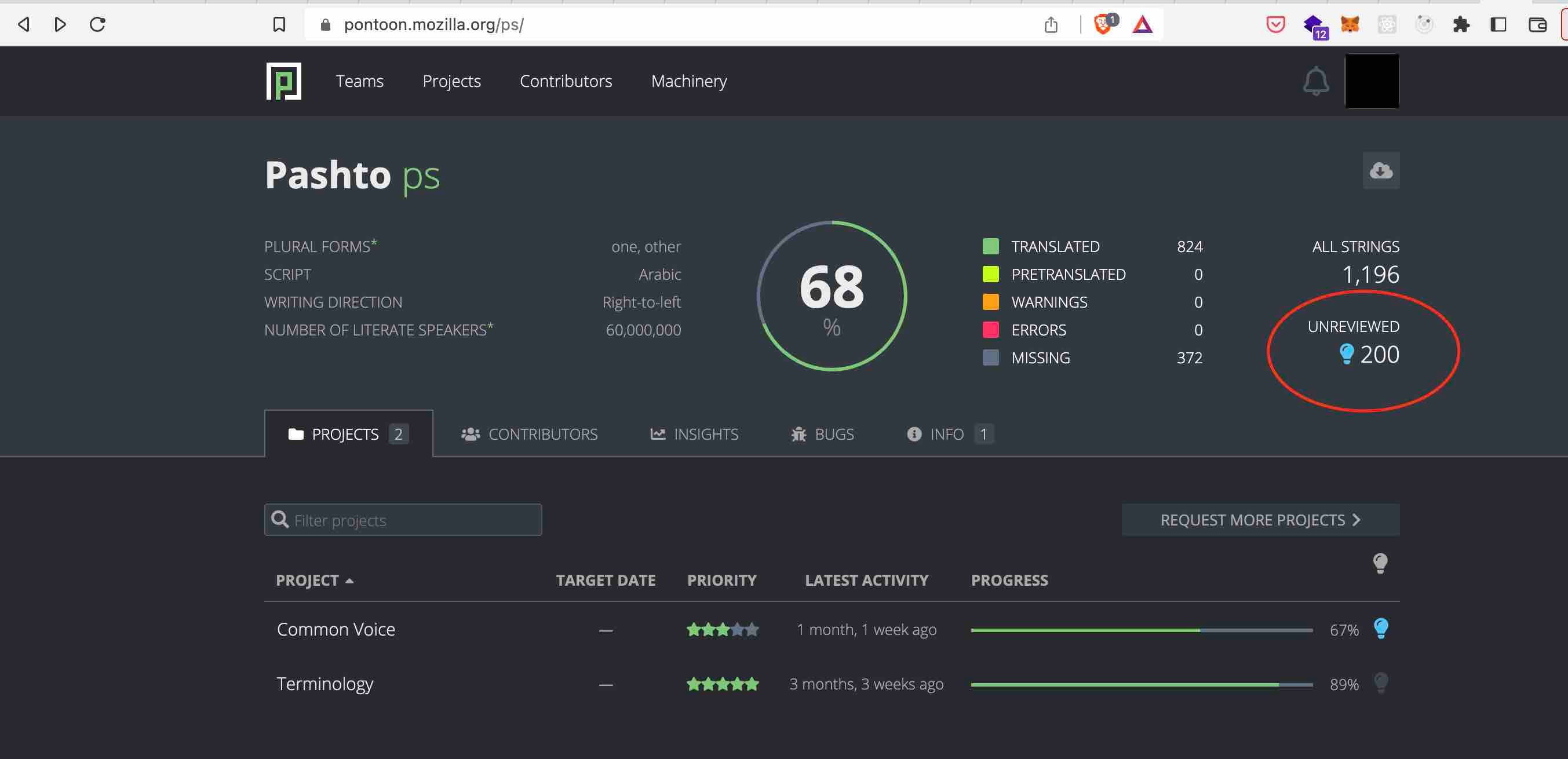Click Request More Projects button

click(x=1260, y=520)
